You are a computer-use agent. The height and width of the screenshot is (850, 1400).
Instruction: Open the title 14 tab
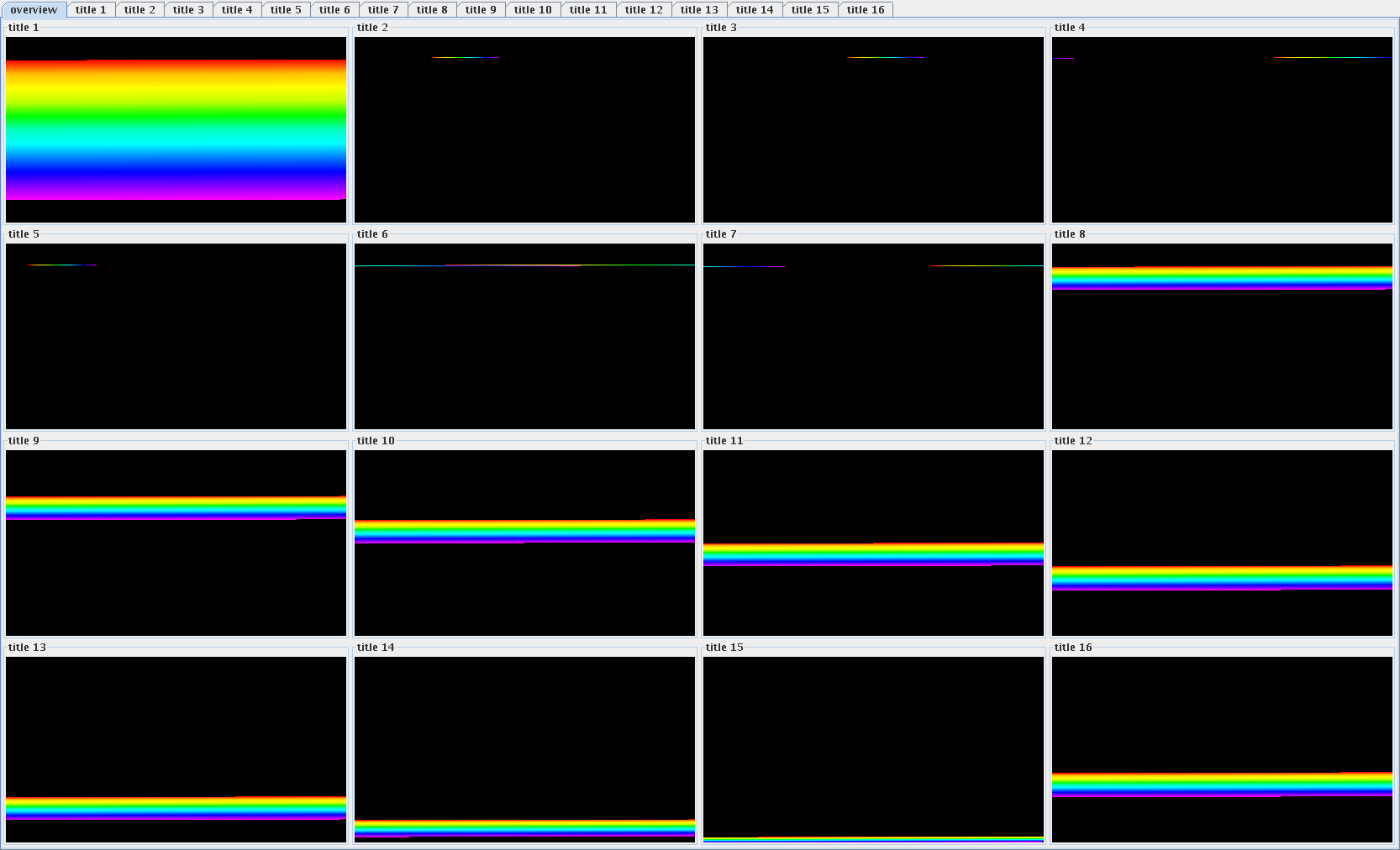coord(755,10)
